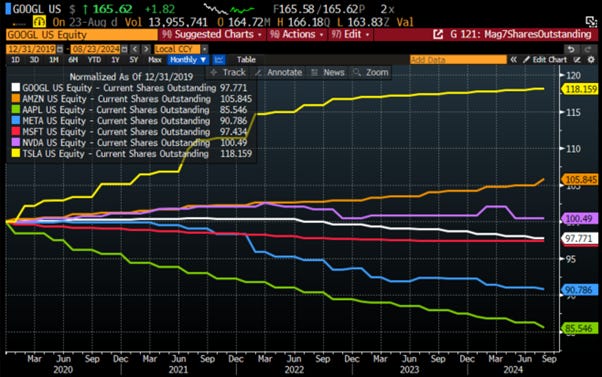Activate the Track crosshair tool
This screenshot has height=377, width=602.
click(228, 72)
